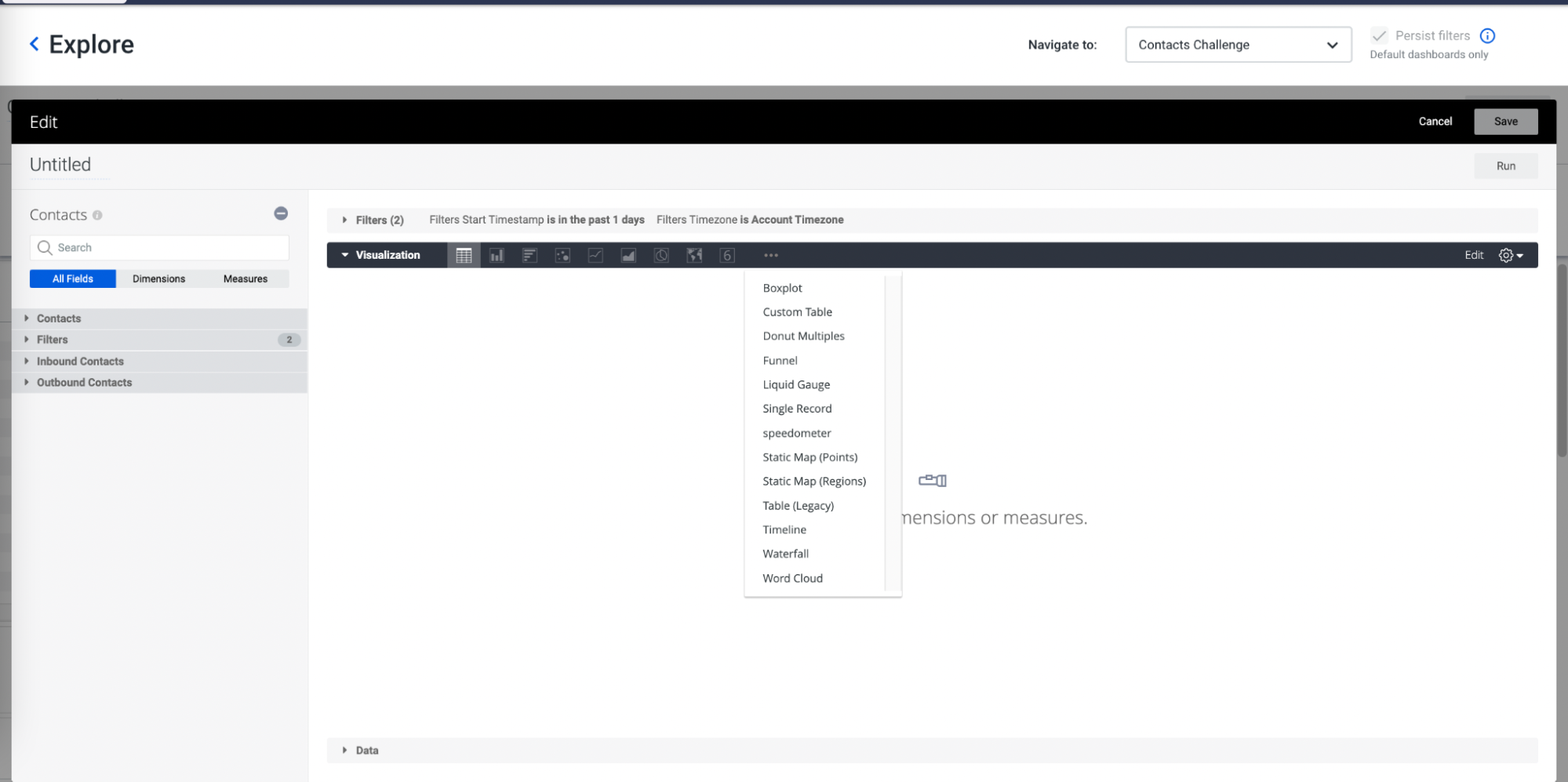The width and height of the screenshot is (1568, 782).
Task: Choose Word Cloud visualization option
Action: tap(792, 578)
